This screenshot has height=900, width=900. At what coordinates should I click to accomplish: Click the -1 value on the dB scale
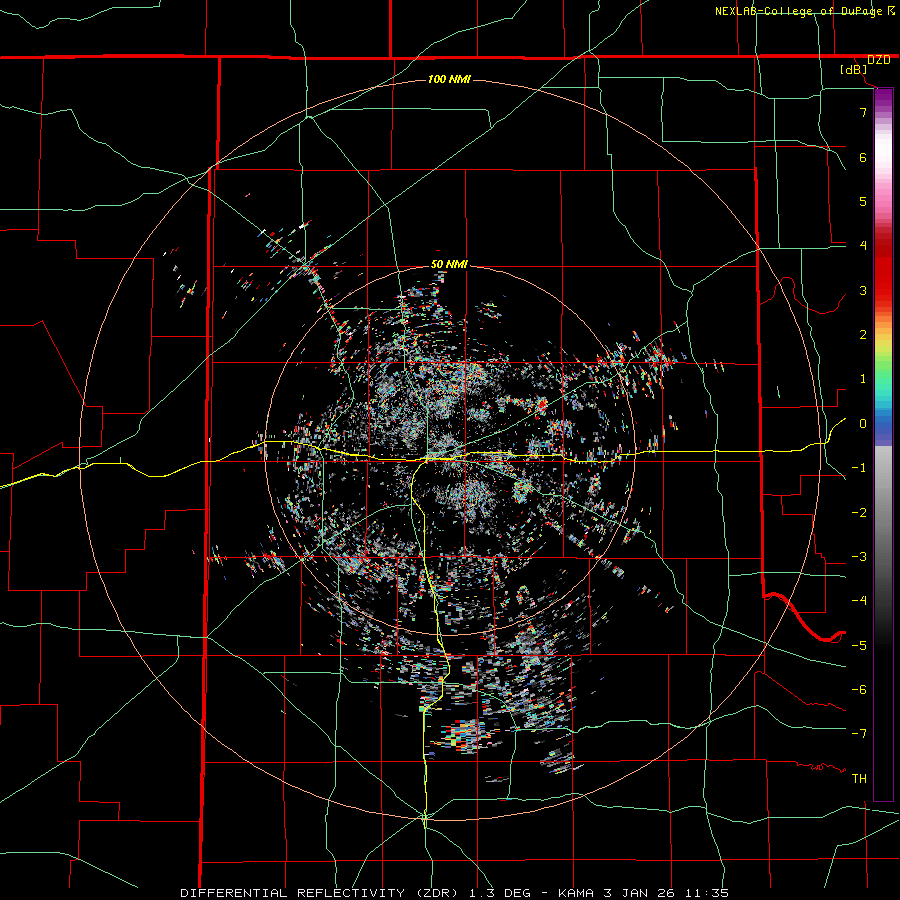(x=859, y=468)
